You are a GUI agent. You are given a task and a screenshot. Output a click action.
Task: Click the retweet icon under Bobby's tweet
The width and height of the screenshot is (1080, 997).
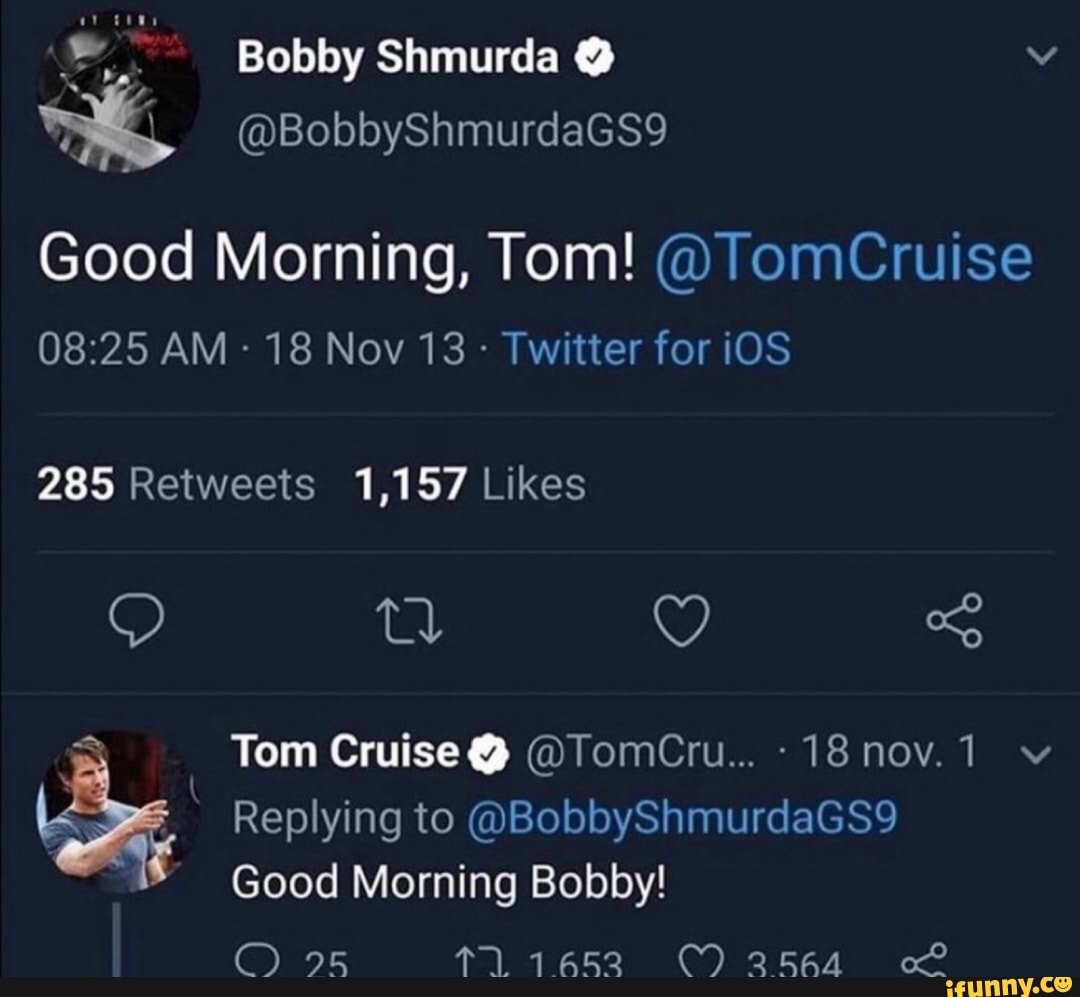407,622
